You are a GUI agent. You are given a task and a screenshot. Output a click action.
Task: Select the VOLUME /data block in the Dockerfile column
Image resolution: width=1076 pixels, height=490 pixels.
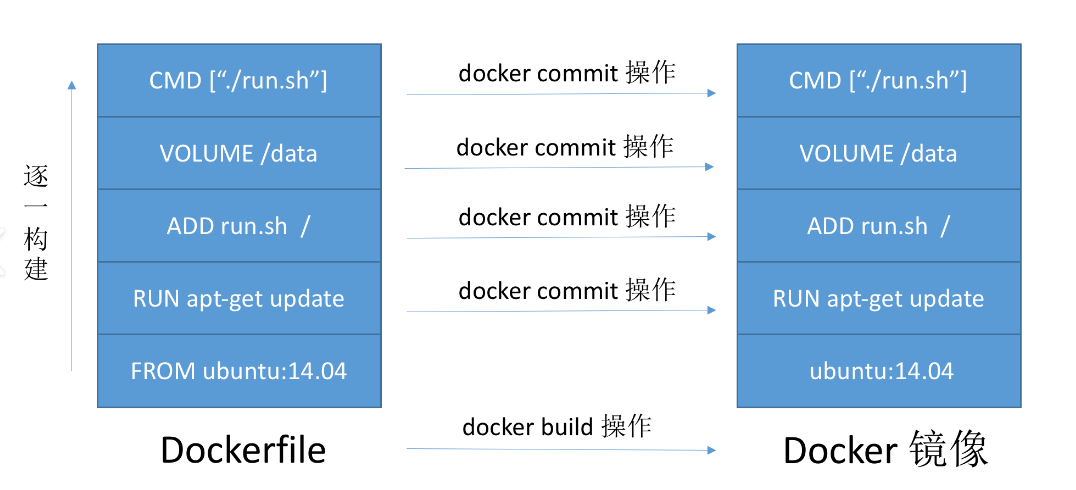coord(239,153)
